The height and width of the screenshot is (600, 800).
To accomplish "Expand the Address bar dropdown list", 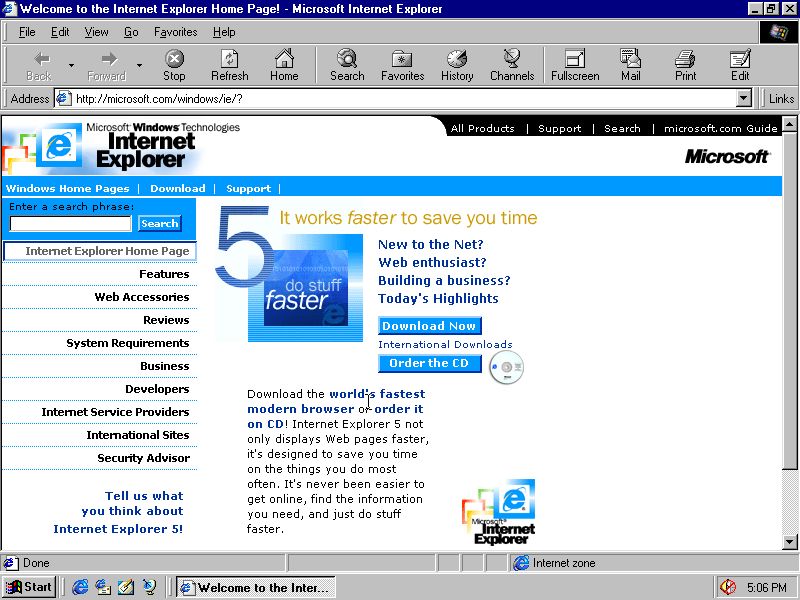I will pyautogui.click(x=744, y=98).
